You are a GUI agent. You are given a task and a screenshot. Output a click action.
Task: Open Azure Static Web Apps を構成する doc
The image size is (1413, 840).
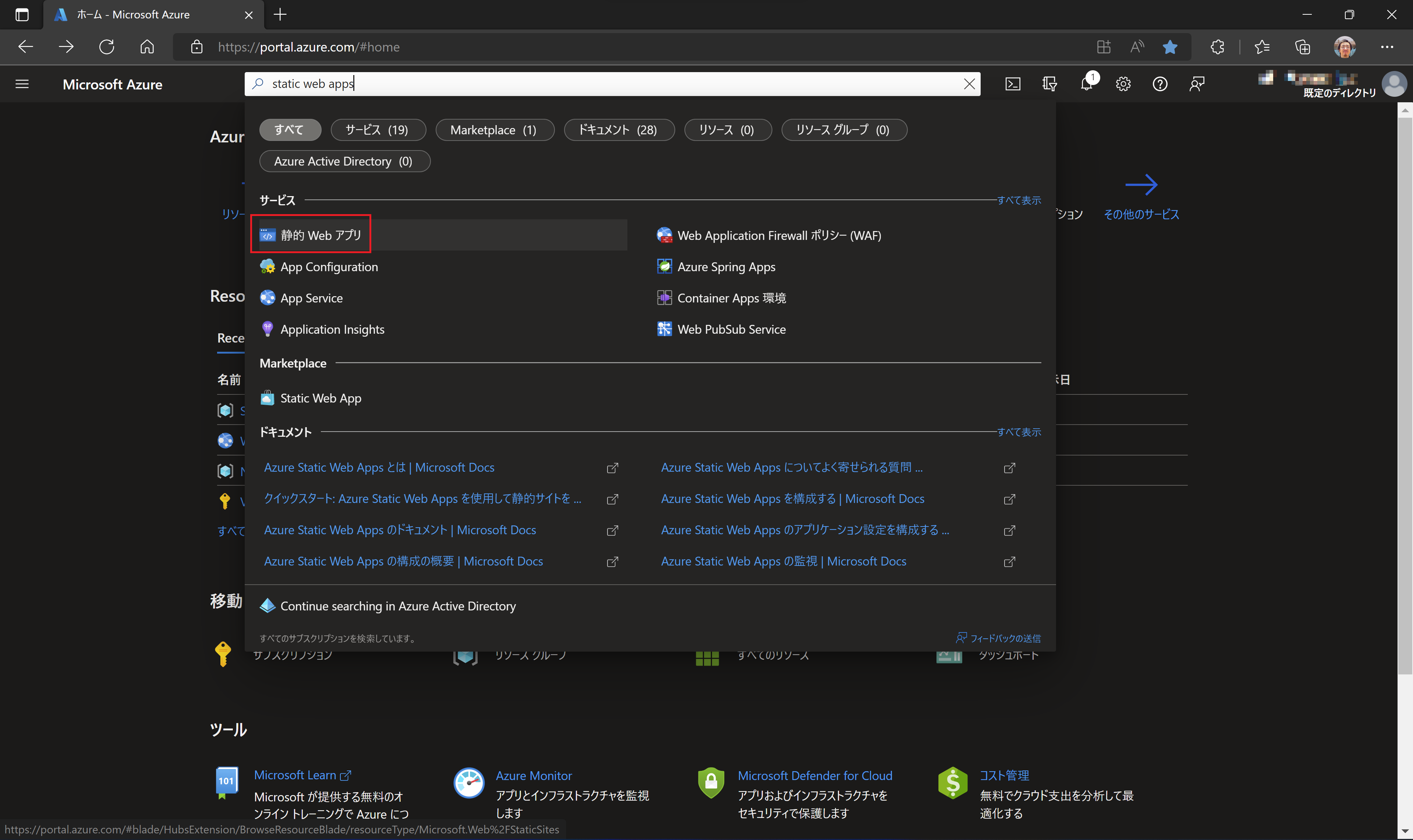792,498
